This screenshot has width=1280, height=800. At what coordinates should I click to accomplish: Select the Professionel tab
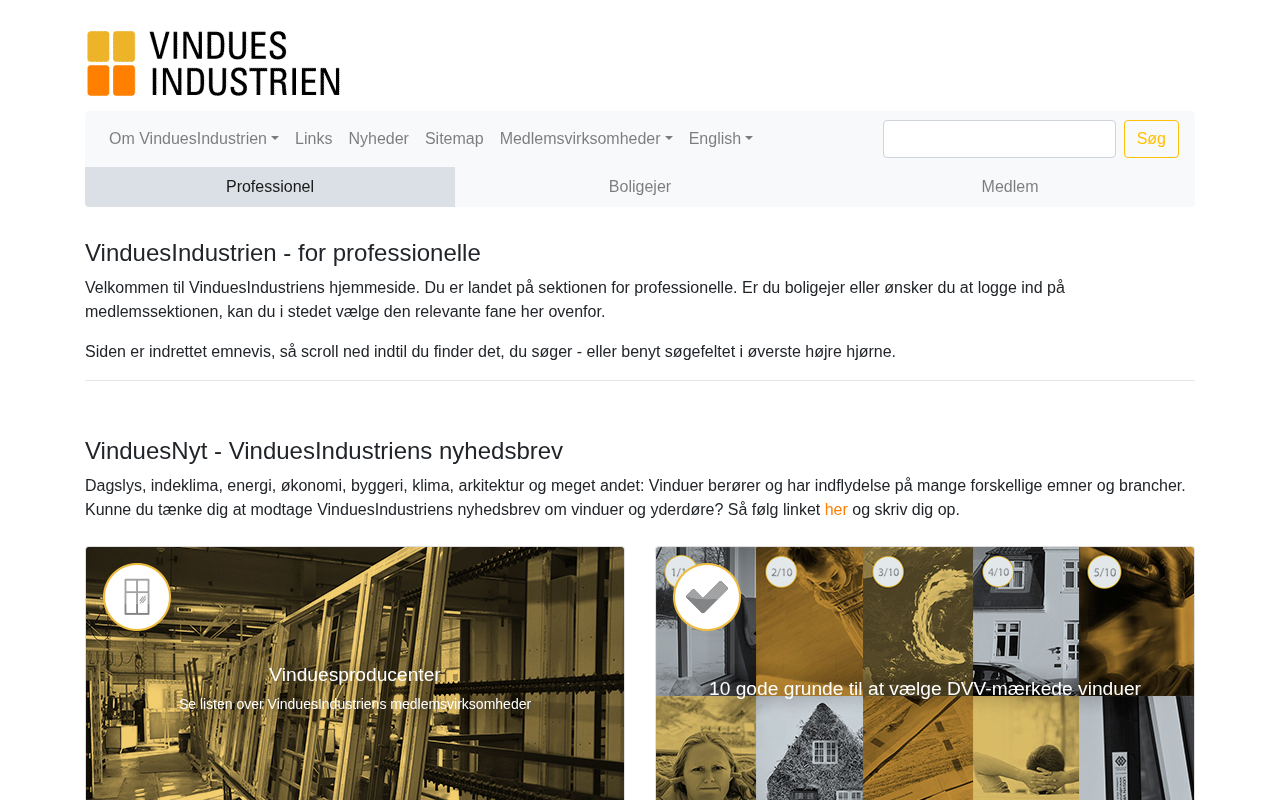tap(270, 187)
